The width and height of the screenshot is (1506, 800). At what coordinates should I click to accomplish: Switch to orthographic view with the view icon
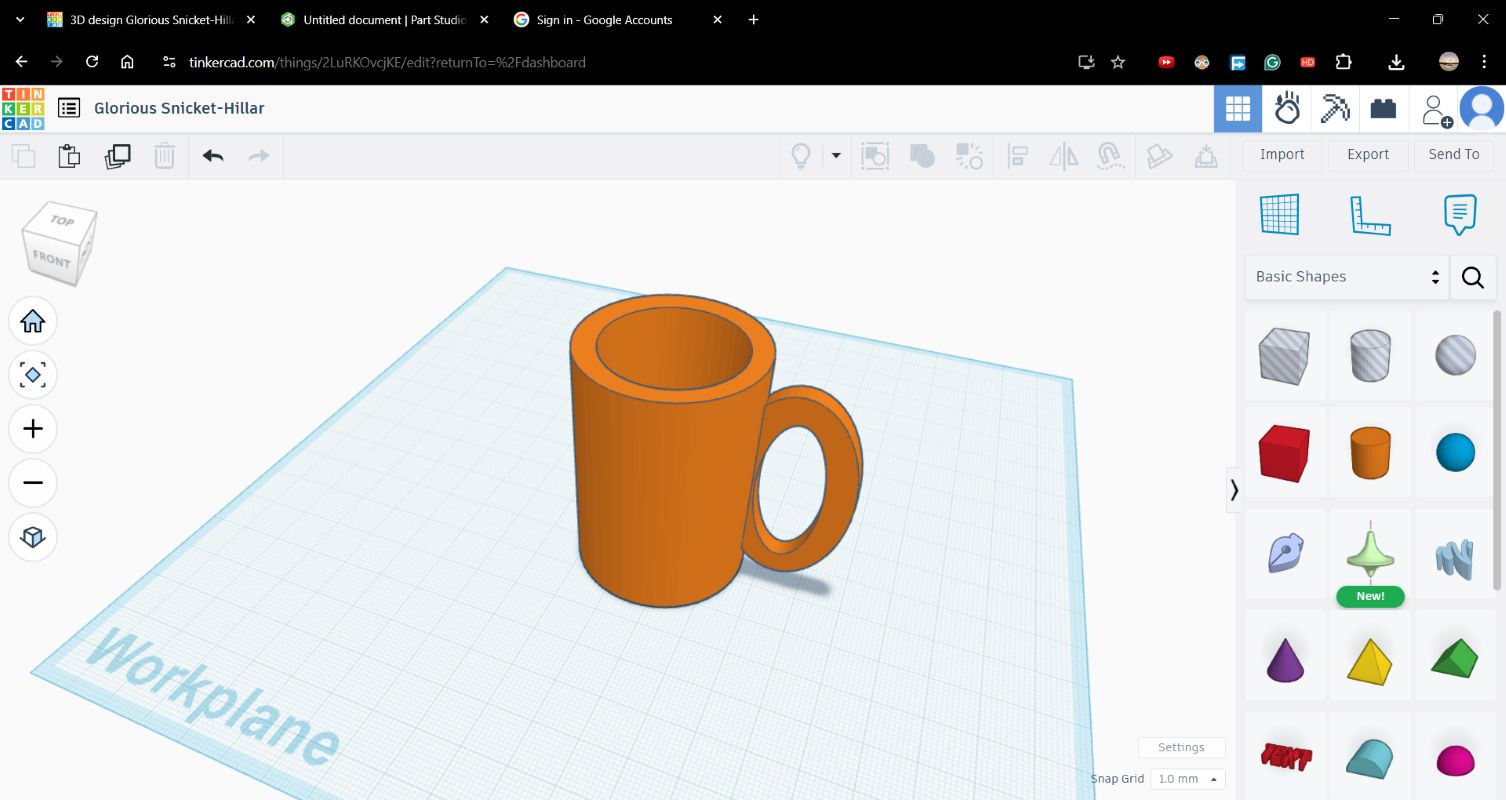(33, 537)
